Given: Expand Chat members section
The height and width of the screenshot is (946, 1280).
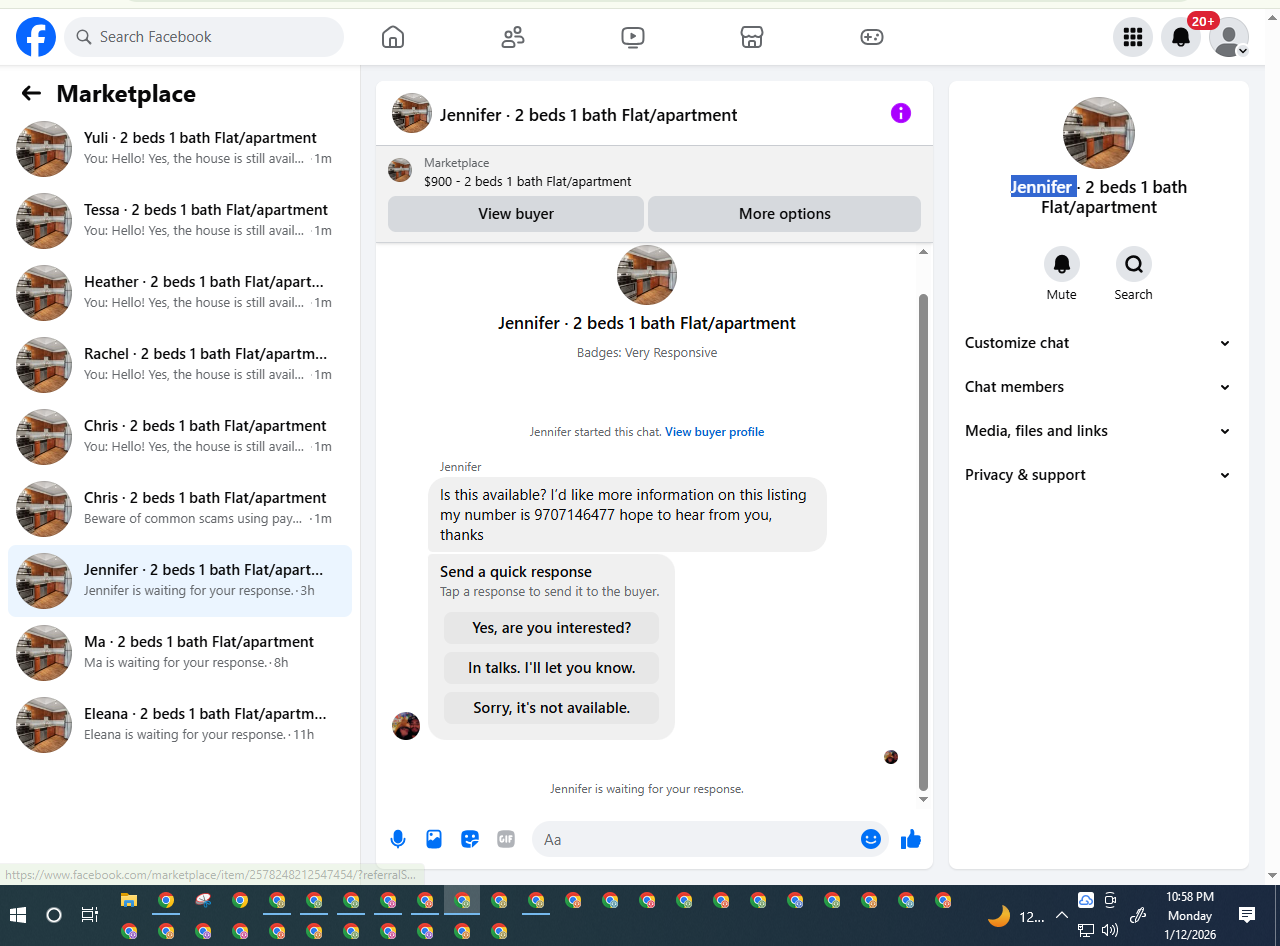Looking at the screenshot, I should coord(1098,387).
